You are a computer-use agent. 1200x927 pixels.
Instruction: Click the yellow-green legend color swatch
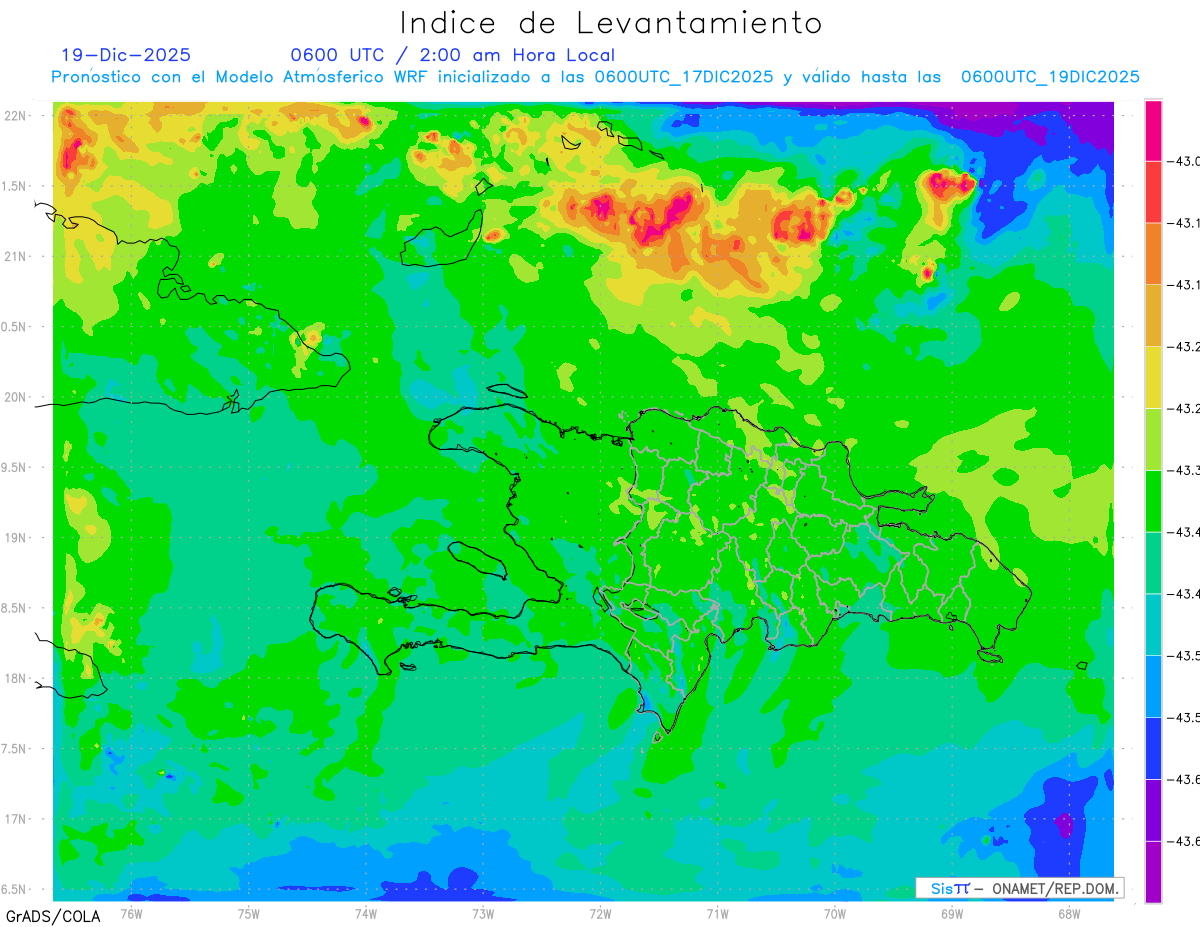click(x=1153, y=439)
